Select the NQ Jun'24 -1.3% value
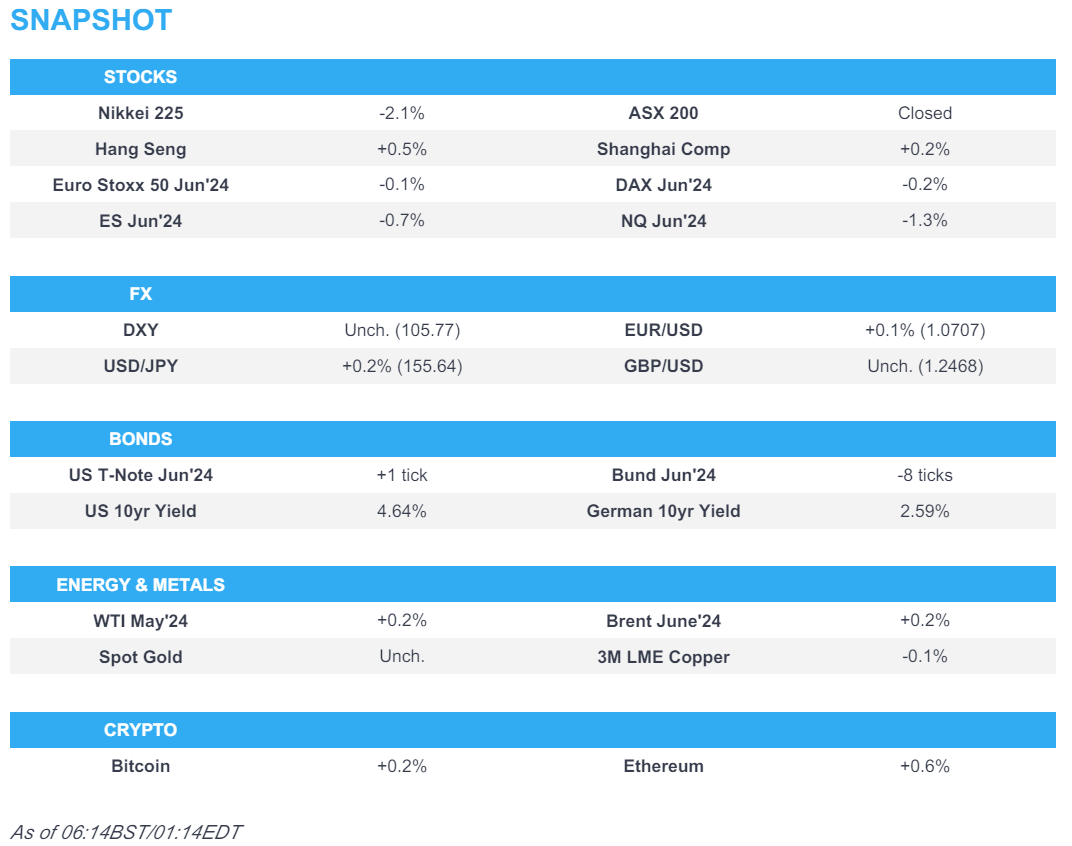1072x846 pixels. tap(924, 221)
